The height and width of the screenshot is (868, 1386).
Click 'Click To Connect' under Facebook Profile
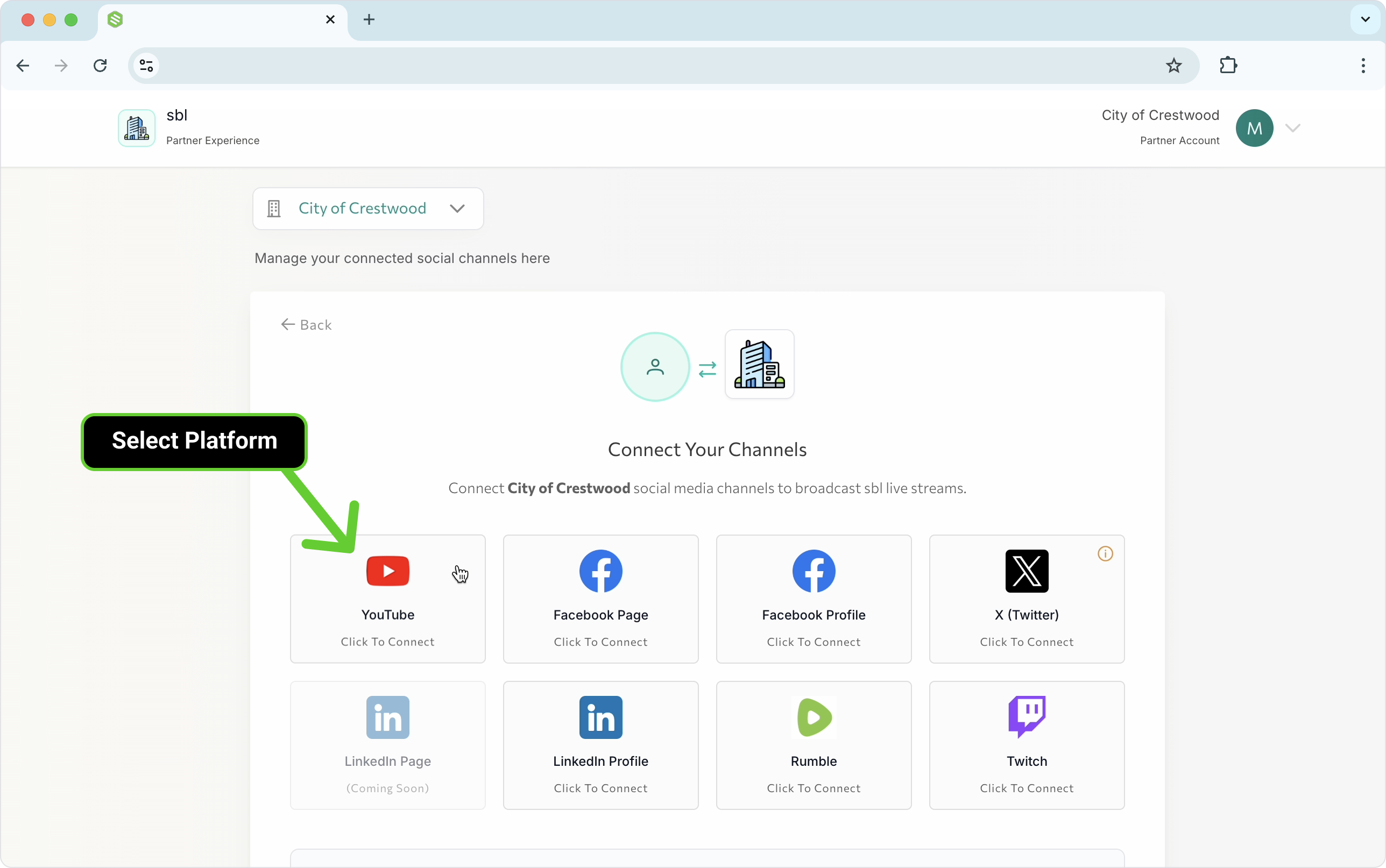click(x=814, y=642)
